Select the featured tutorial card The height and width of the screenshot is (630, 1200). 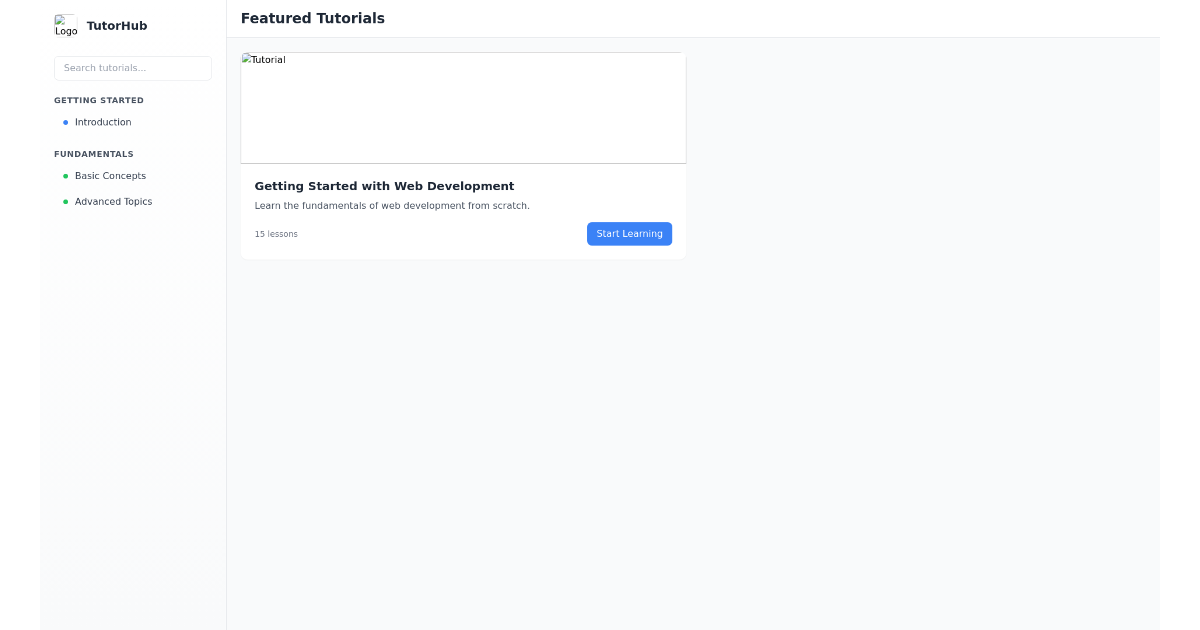click(463, 155)
